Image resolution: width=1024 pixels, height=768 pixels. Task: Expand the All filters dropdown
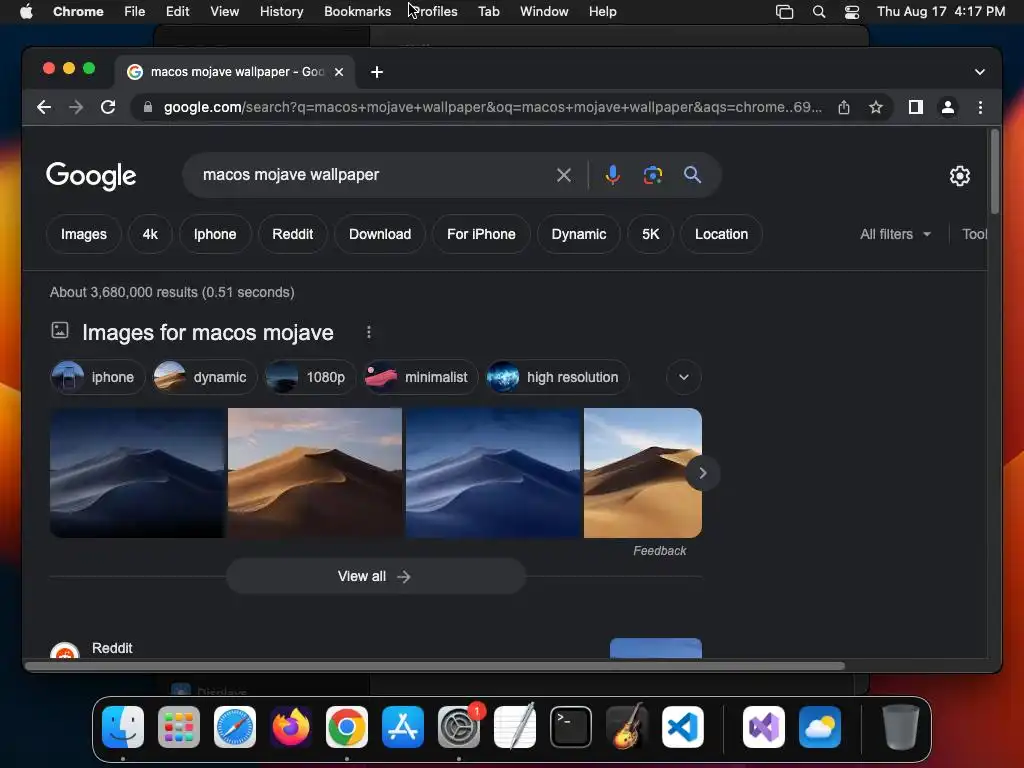tap(895, 234)
